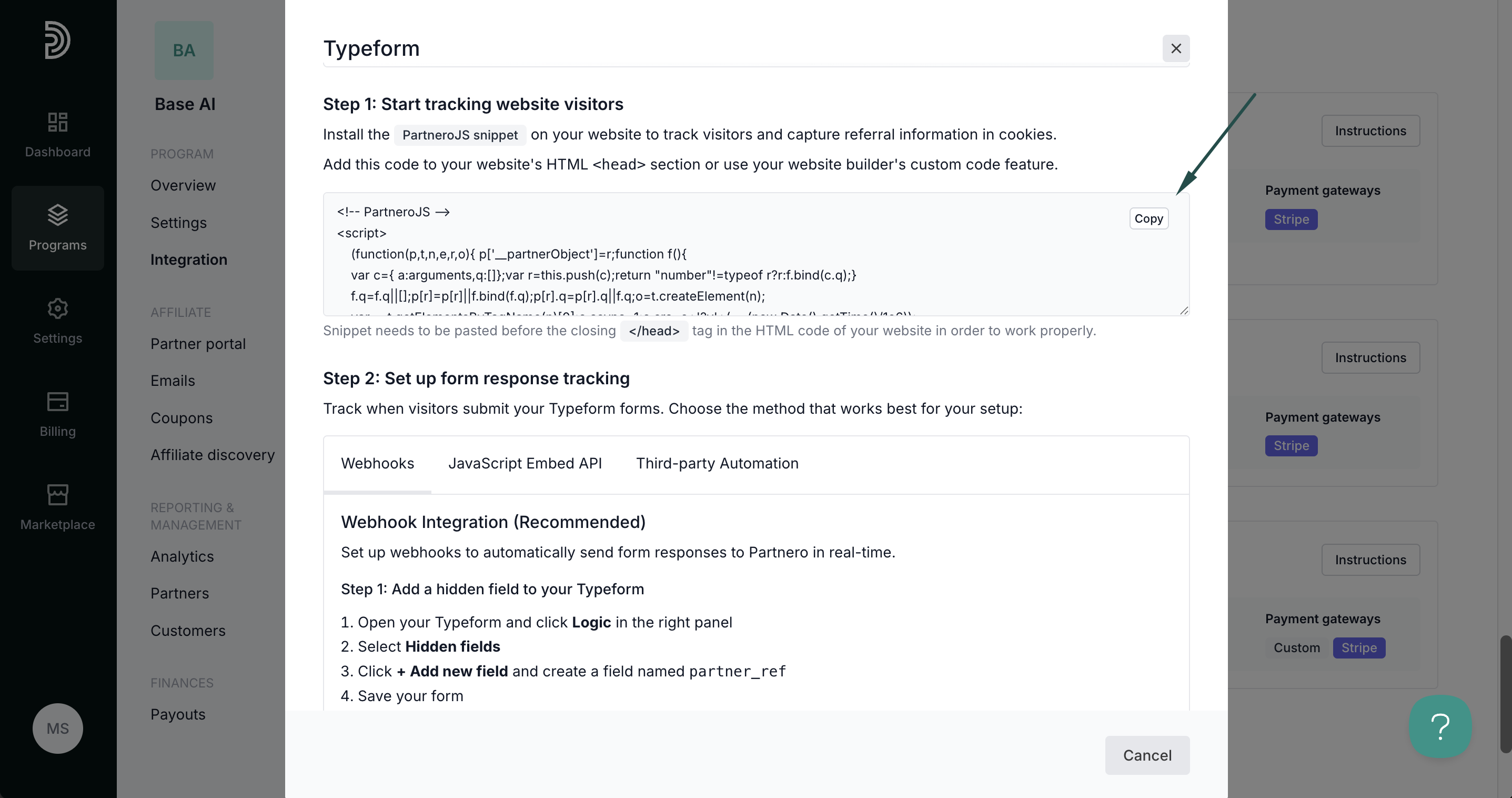
Task: Click Instructions button above Custom tag
Action: coord(1370,560)
